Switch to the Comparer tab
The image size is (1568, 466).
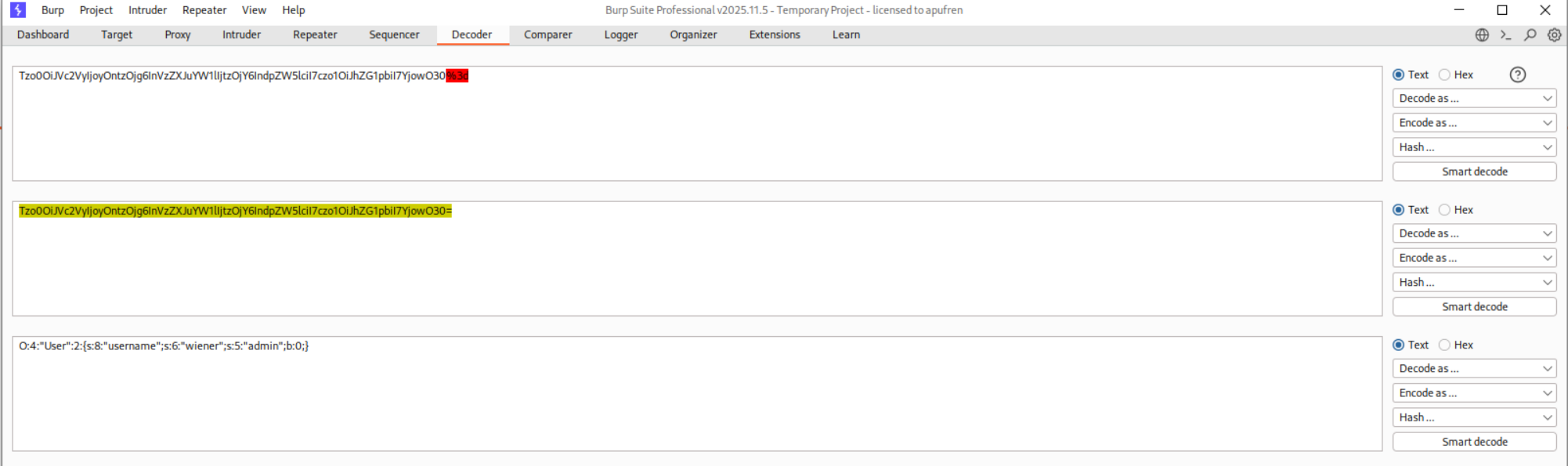(x=547, y=35)
